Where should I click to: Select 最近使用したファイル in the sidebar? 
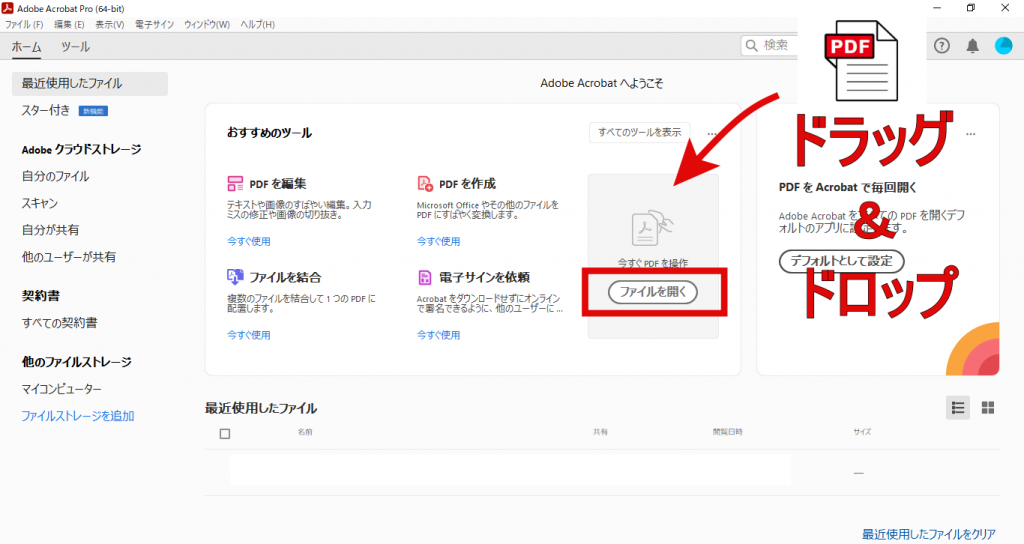click(x=89, y=84)
